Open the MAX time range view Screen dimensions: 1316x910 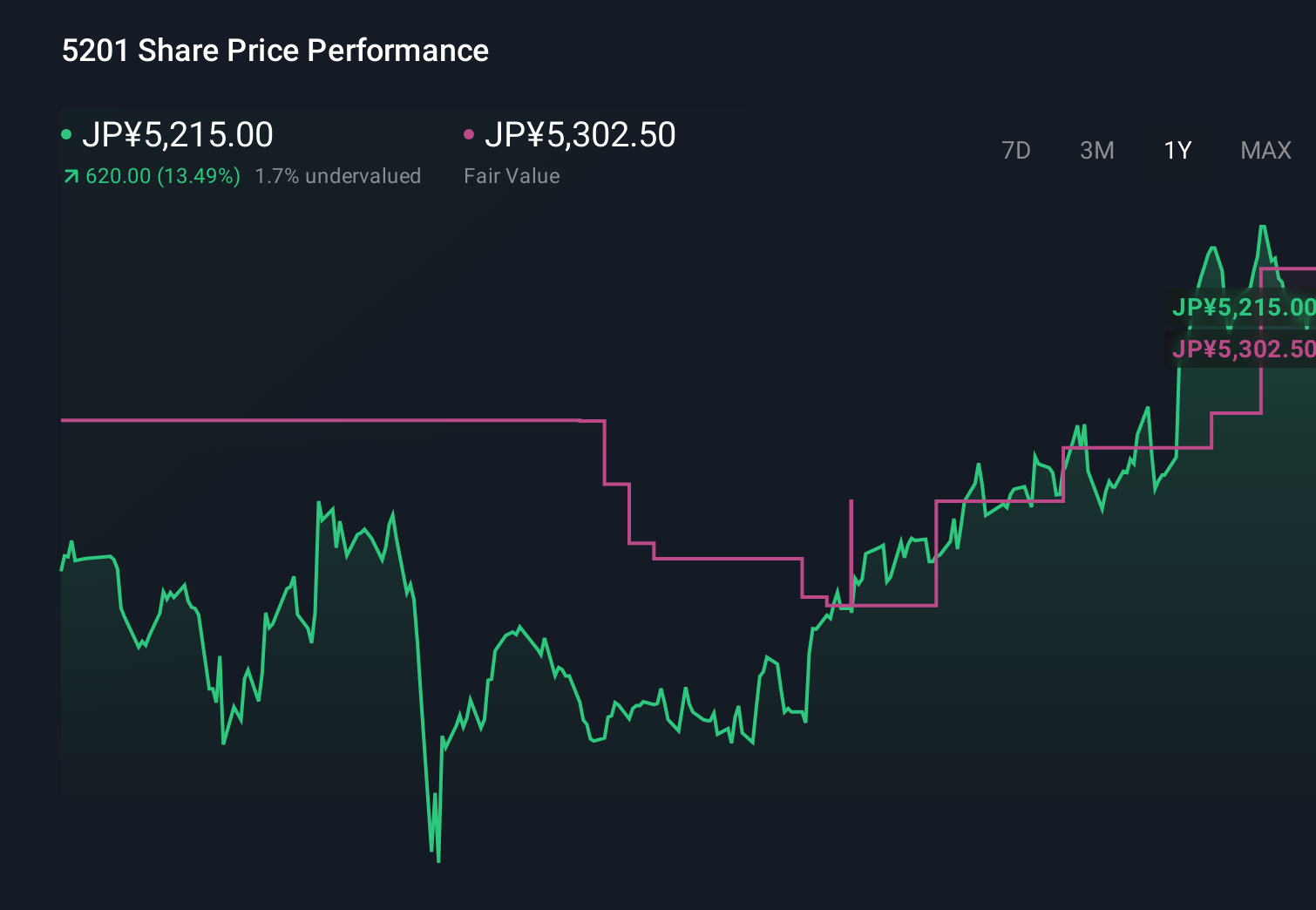click(x=1265, y=150)
